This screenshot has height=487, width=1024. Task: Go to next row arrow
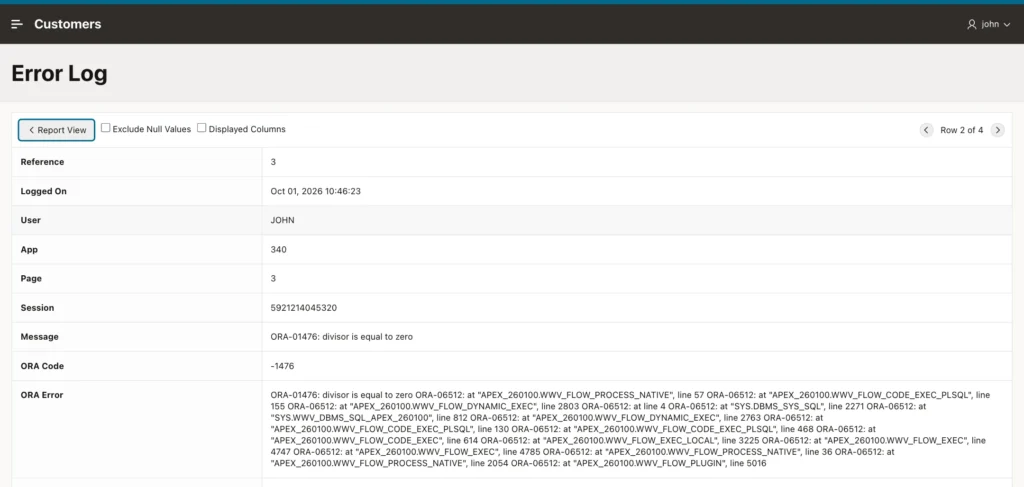(x=997, y=130)
